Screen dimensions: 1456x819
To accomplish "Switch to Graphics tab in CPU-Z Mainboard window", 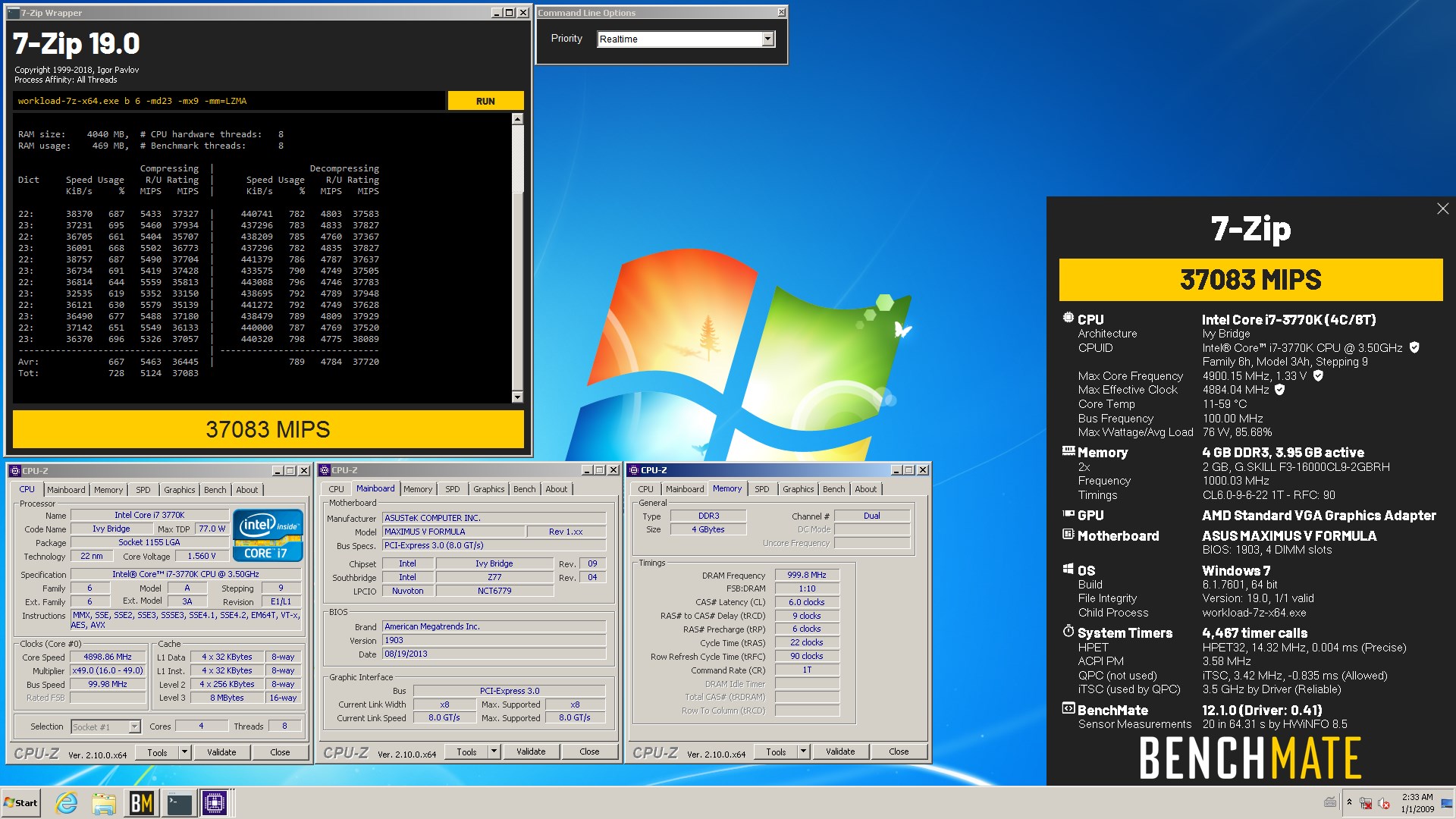I will click(x=488, y=489).
